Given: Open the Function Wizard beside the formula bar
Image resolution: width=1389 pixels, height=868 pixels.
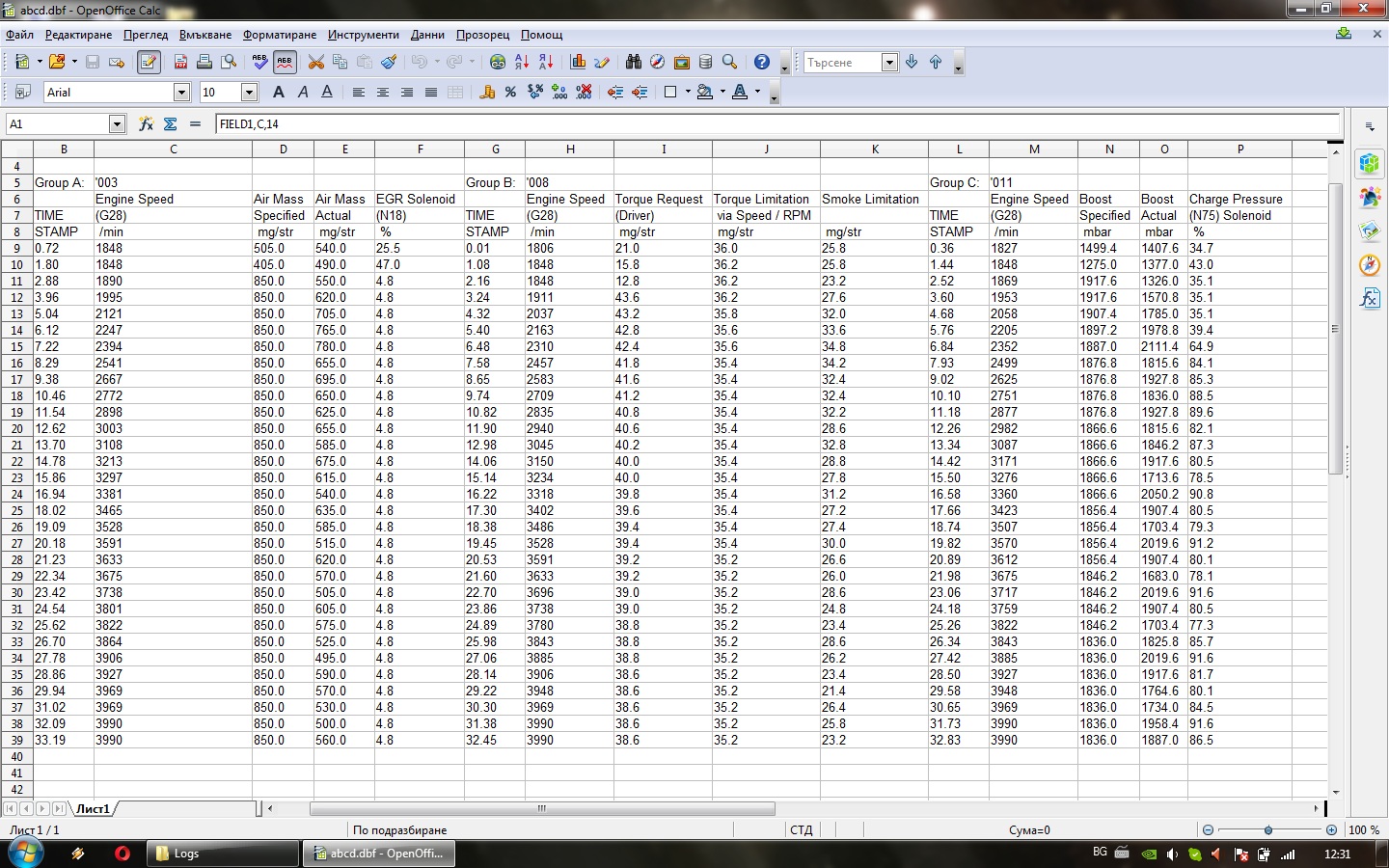Looking at the screenshot, I should 146,124.
